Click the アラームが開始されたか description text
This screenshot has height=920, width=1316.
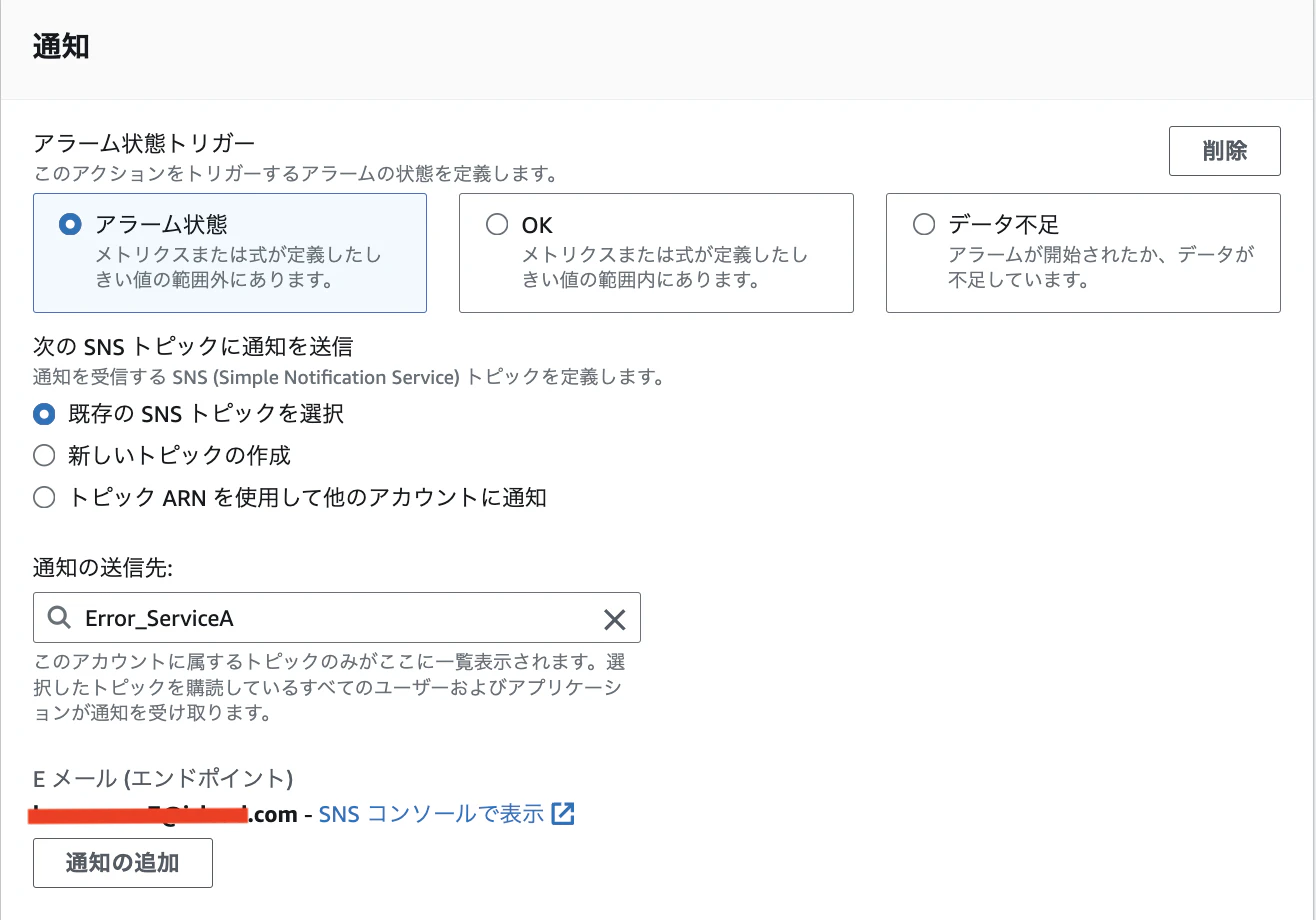[1101, 267]
